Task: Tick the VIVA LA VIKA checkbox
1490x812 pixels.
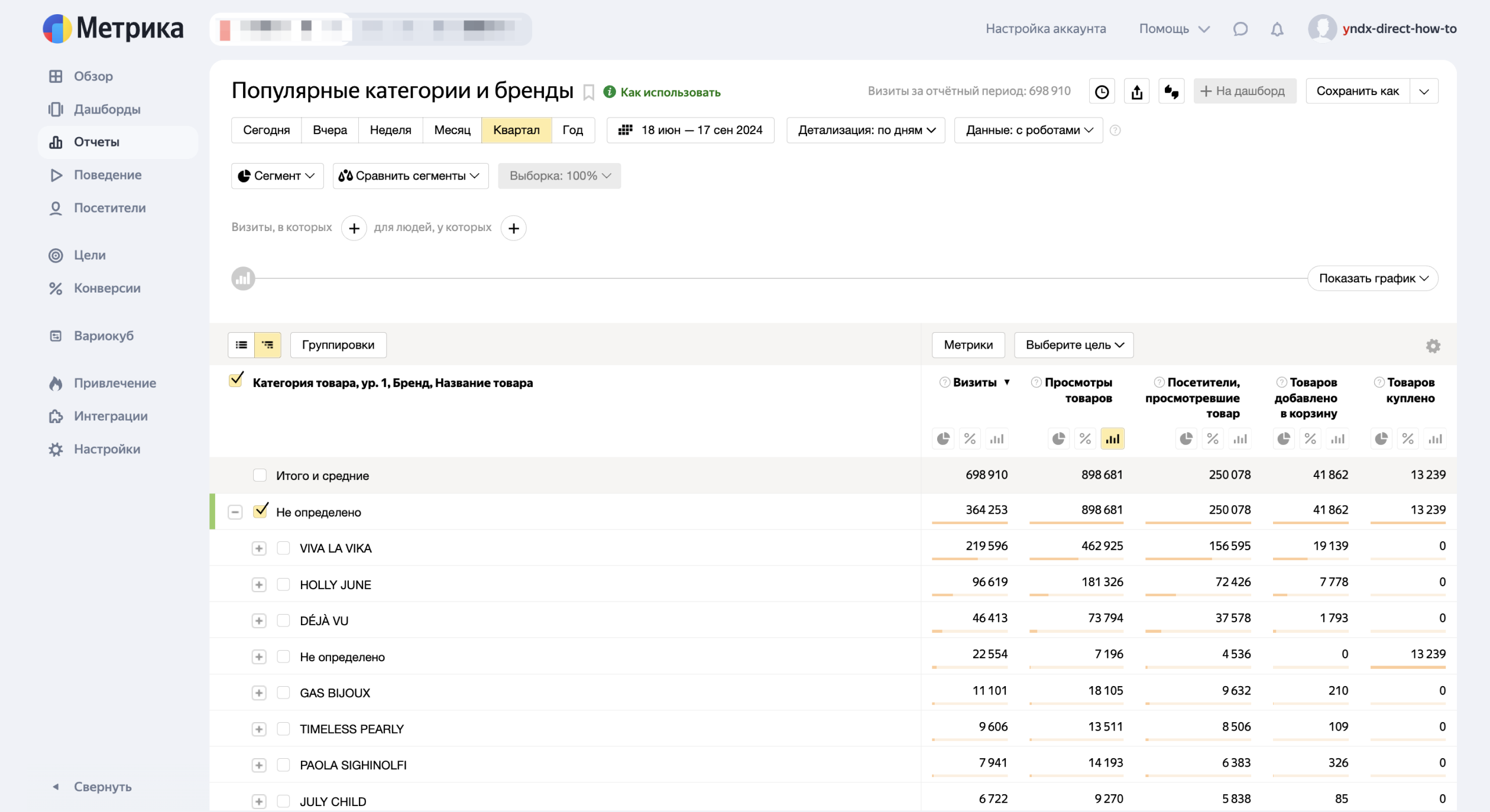Action: tap(283, 548)
